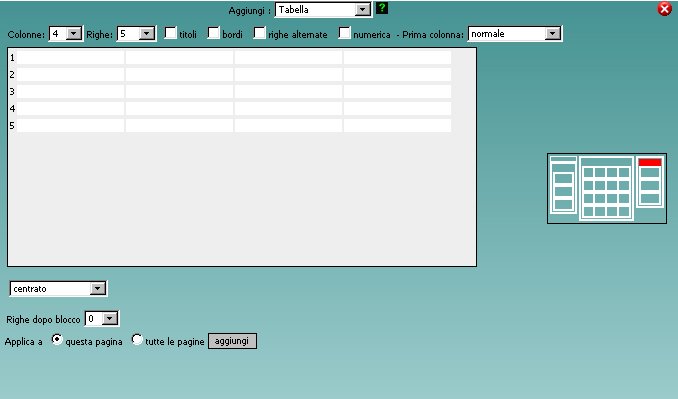Toggle the bordi checkbox
Image resolution: width=678 pixels, height=399 pixels.
[x=214, y=33]
